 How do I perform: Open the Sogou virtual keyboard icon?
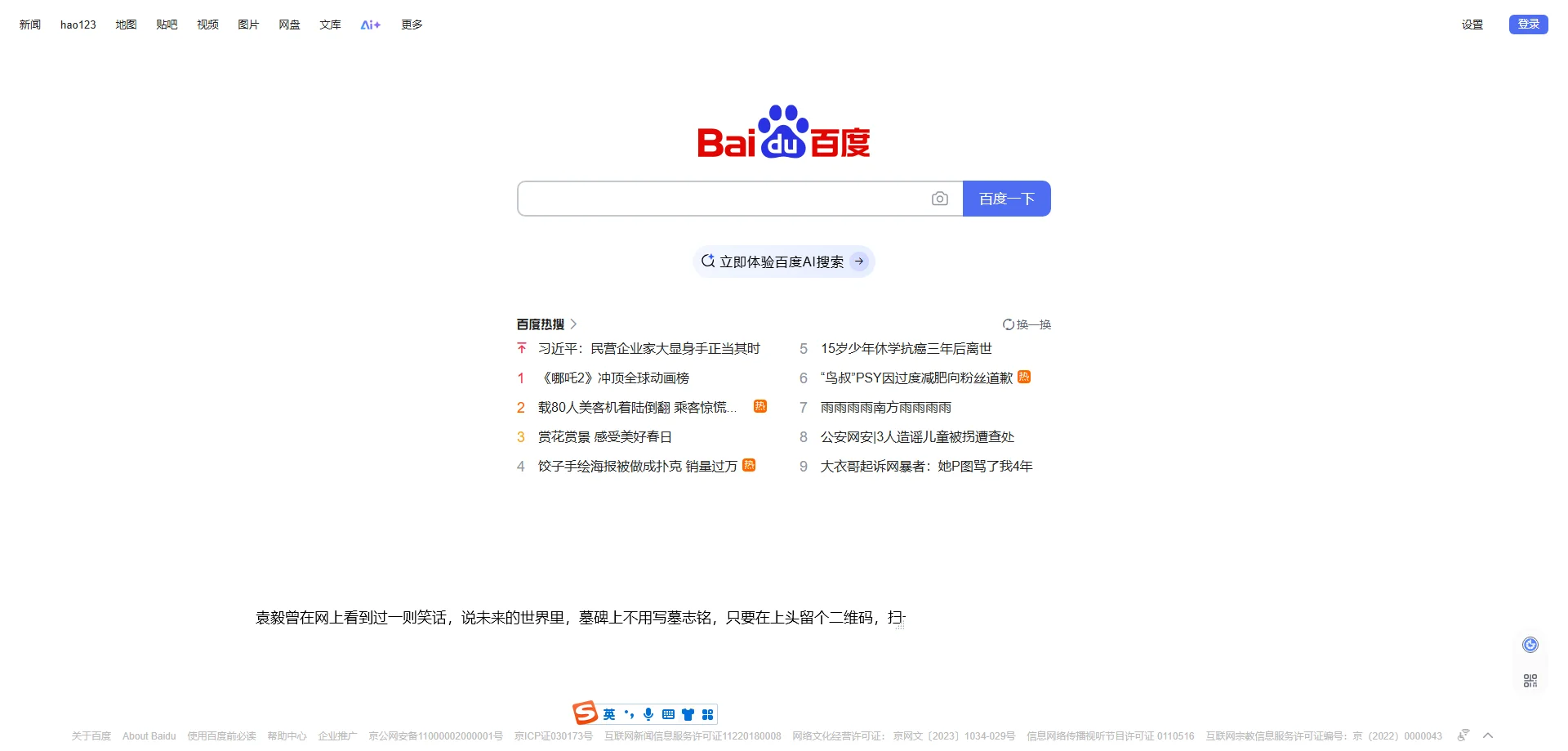[669, 713]
